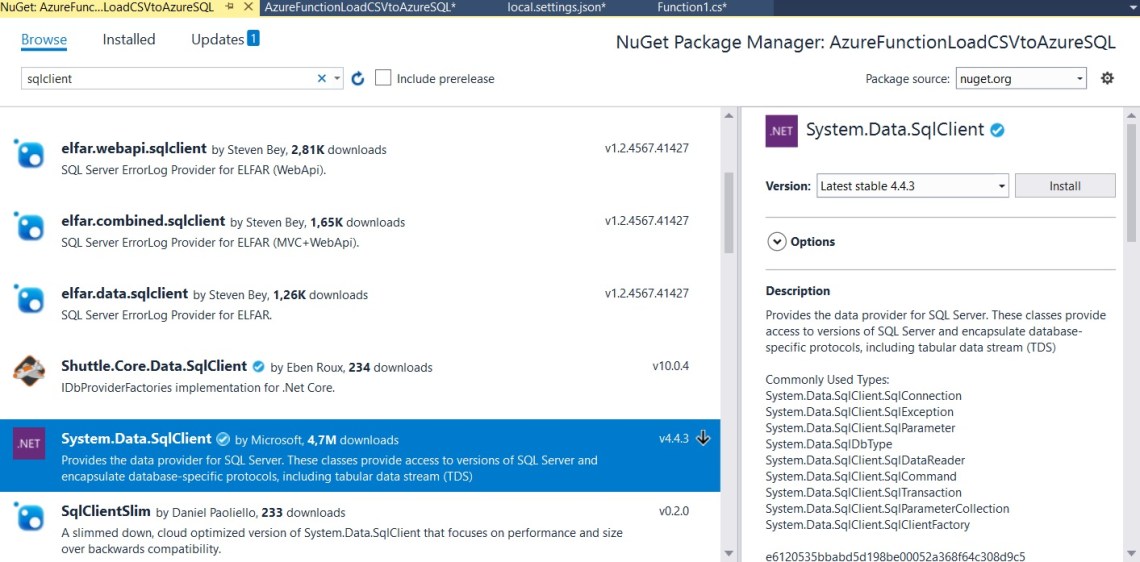The height and width of the screenshot is (562, 1140).
Task: Click the Description heading
Action: tap(798, 291)
